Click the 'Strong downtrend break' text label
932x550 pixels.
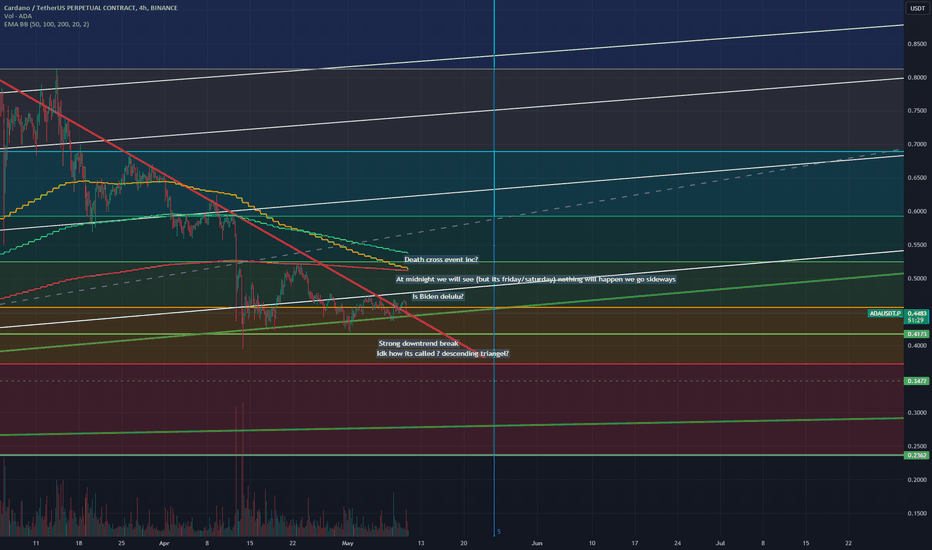[418, 344]
